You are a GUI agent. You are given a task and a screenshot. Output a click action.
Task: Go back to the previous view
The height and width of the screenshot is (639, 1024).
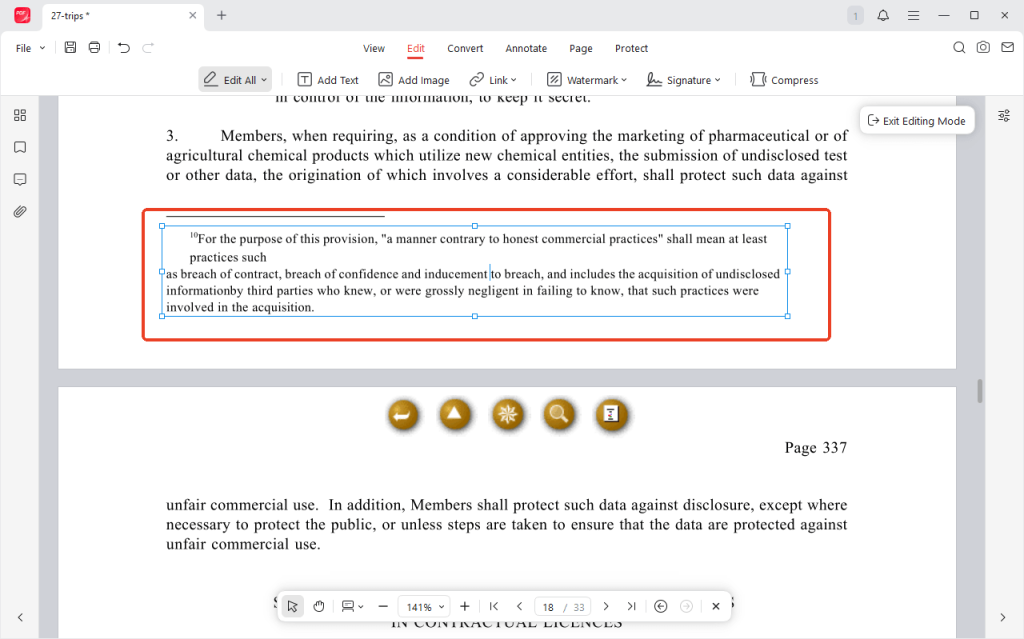pos(660,606)
